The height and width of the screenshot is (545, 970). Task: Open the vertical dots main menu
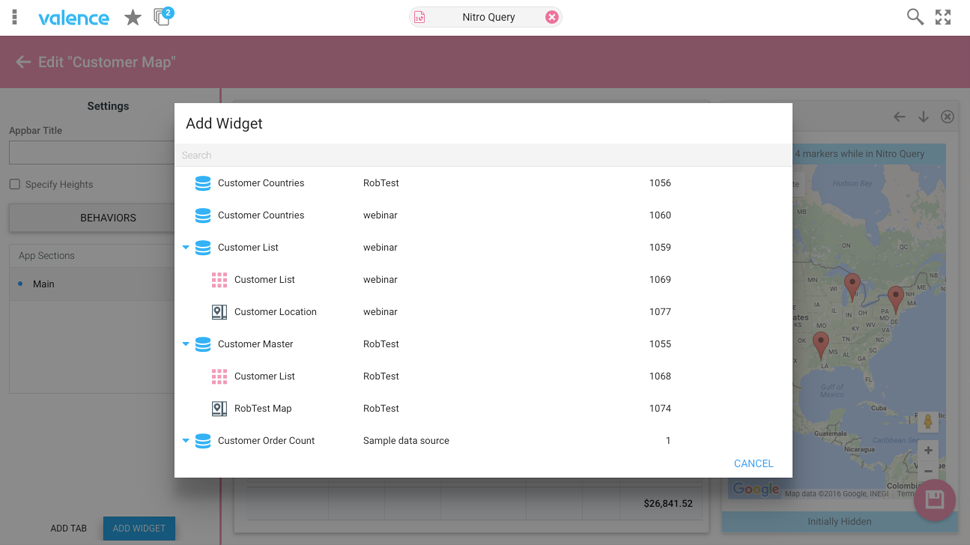click(15, 17)
